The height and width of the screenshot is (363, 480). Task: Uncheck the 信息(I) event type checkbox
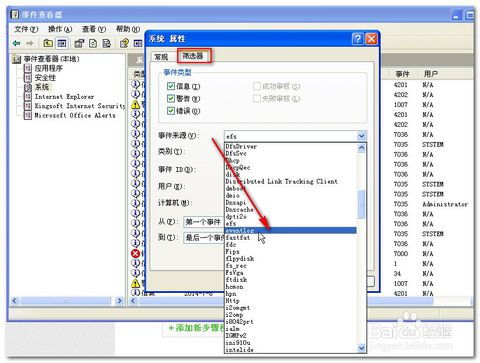tap(171, 86)
